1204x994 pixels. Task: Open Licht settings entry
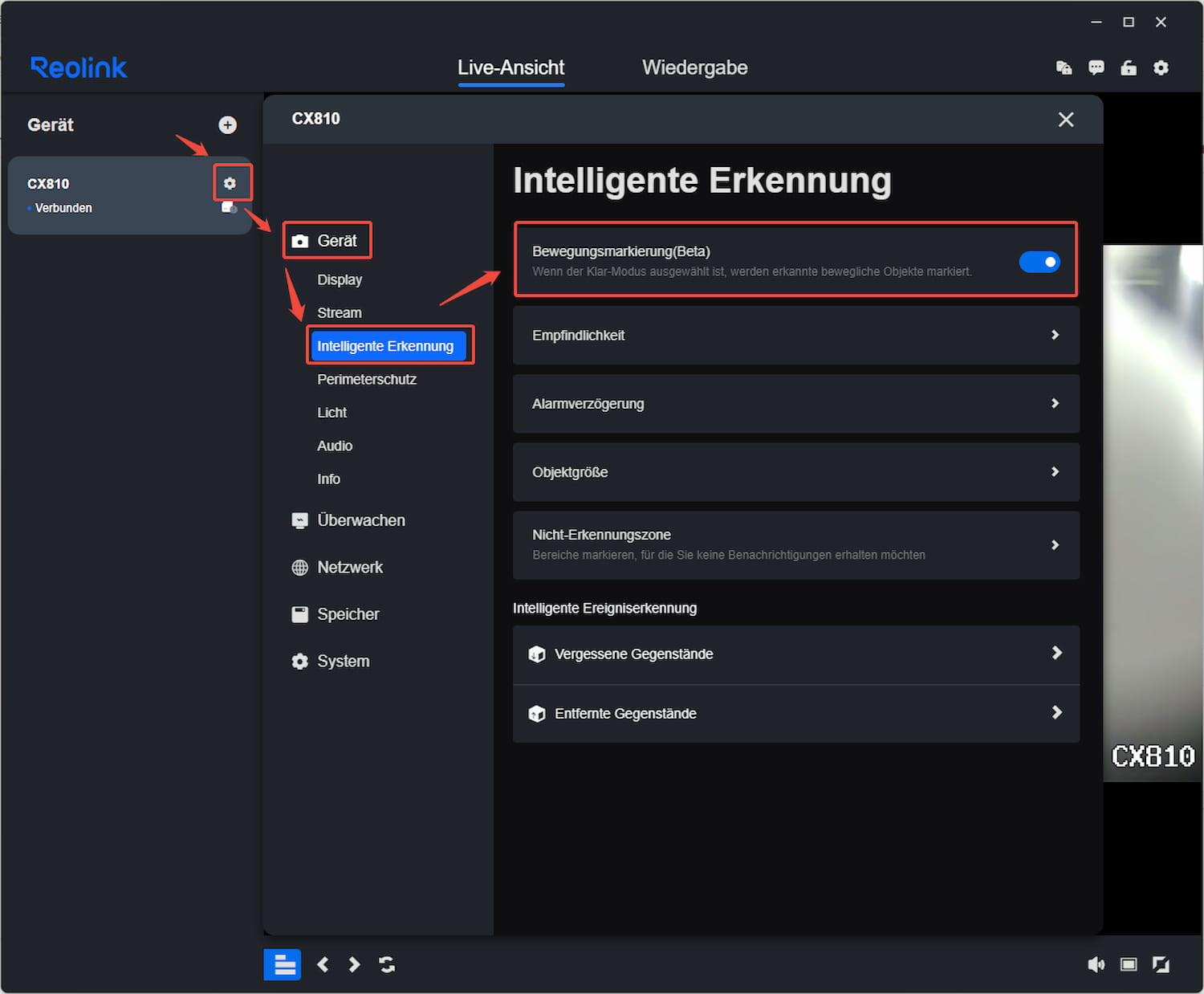tap(332, 412)
